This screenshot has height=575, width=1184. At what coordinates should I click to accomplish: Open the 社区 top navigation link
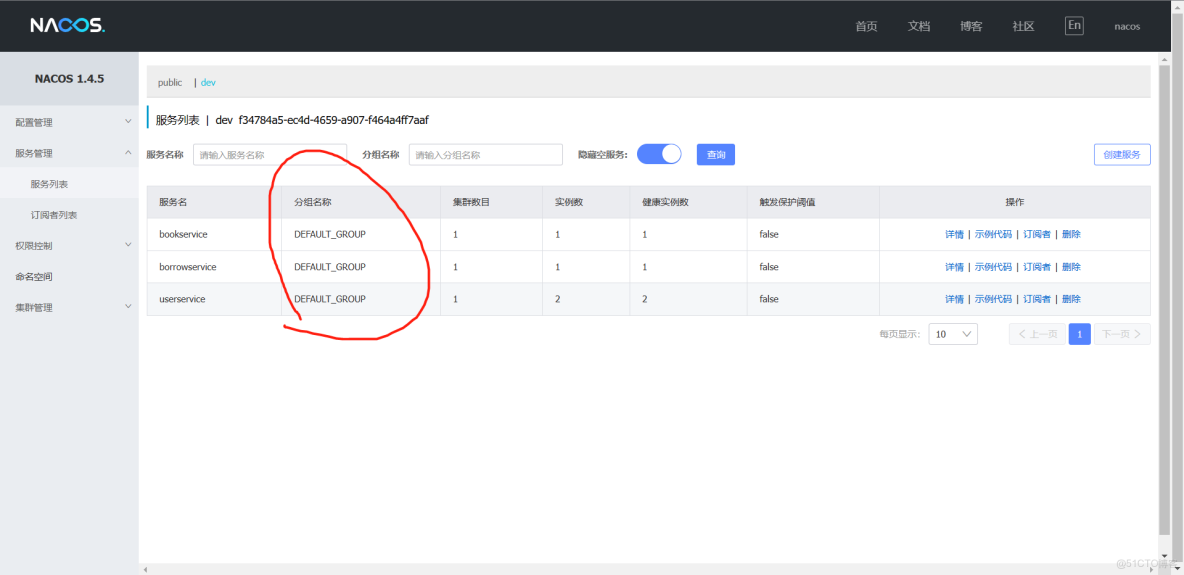point(1023,26)
